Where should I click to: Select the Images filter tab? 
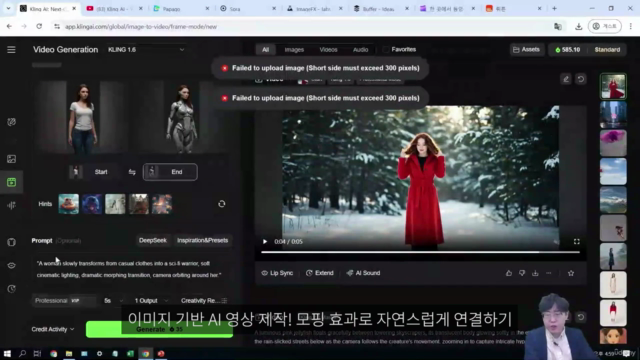point(294,50)
